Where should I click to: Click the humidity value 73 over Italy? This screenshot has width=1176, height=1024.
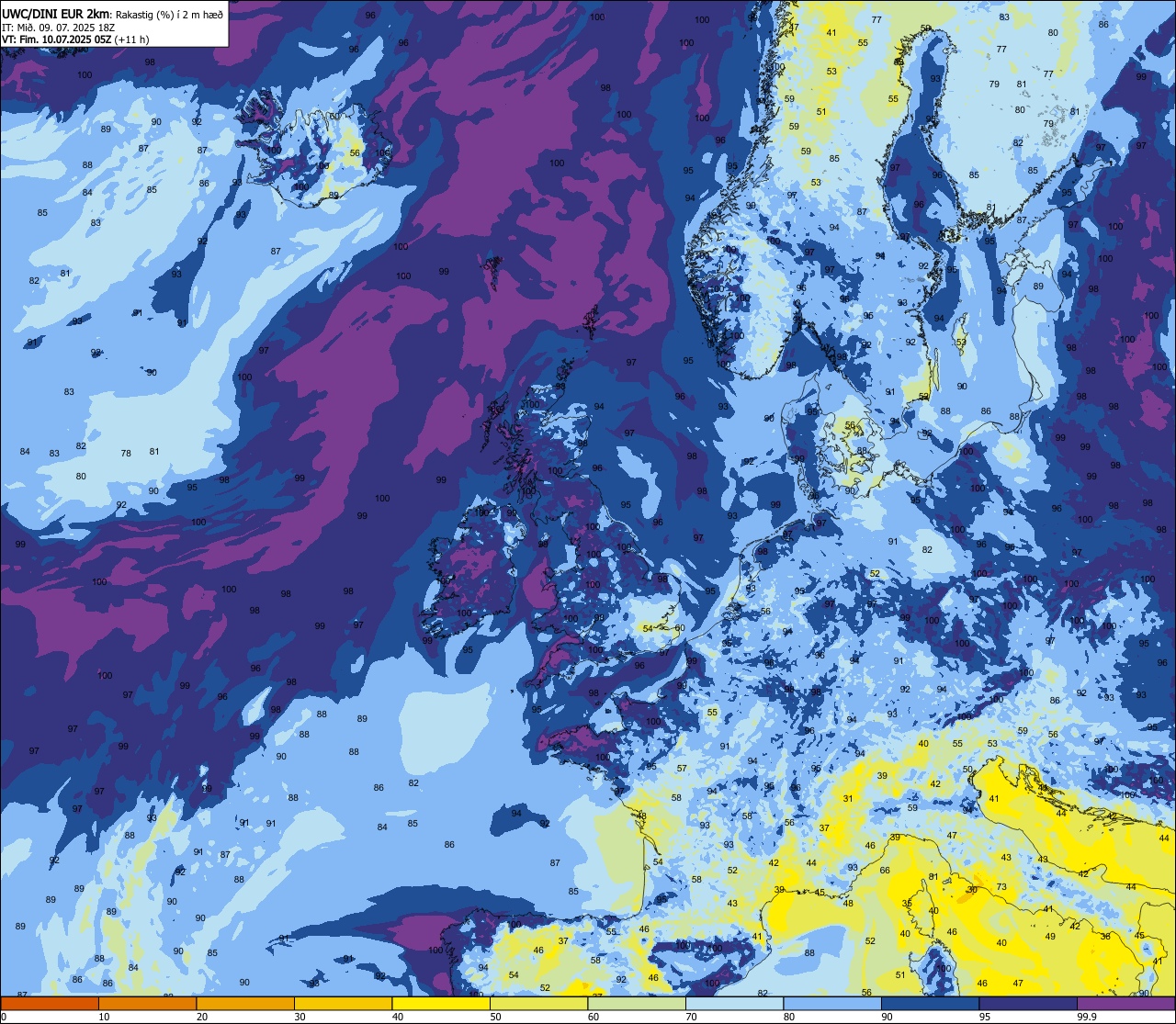(x=1001, y=887)
